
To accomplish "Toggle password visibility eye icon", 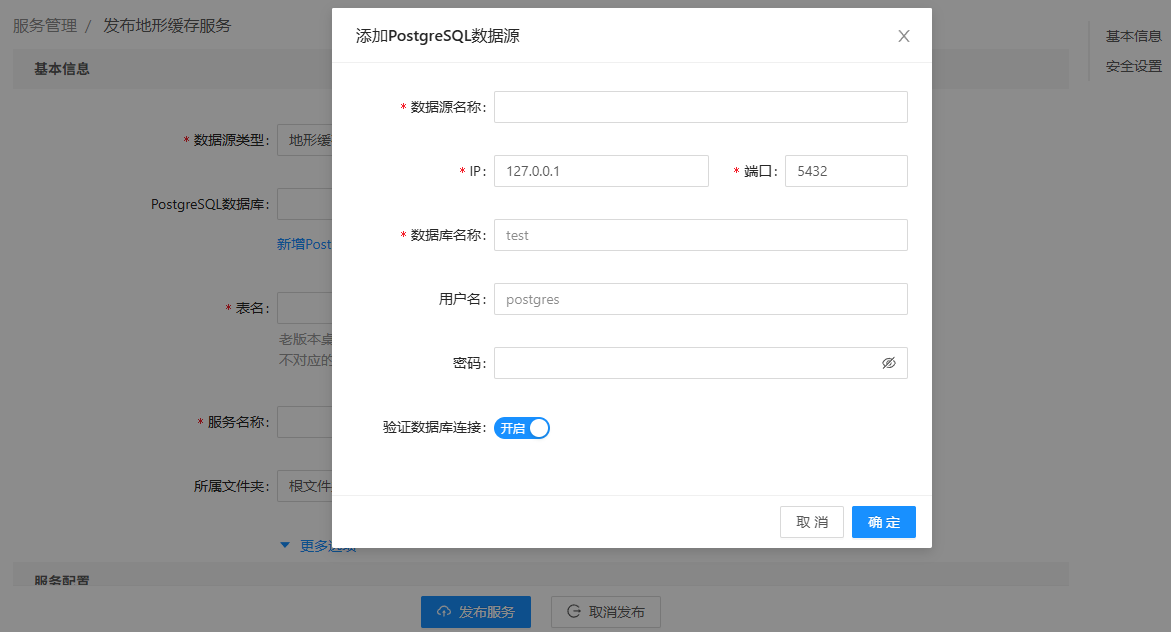I will pyautogui.click(x=889, y=363).
